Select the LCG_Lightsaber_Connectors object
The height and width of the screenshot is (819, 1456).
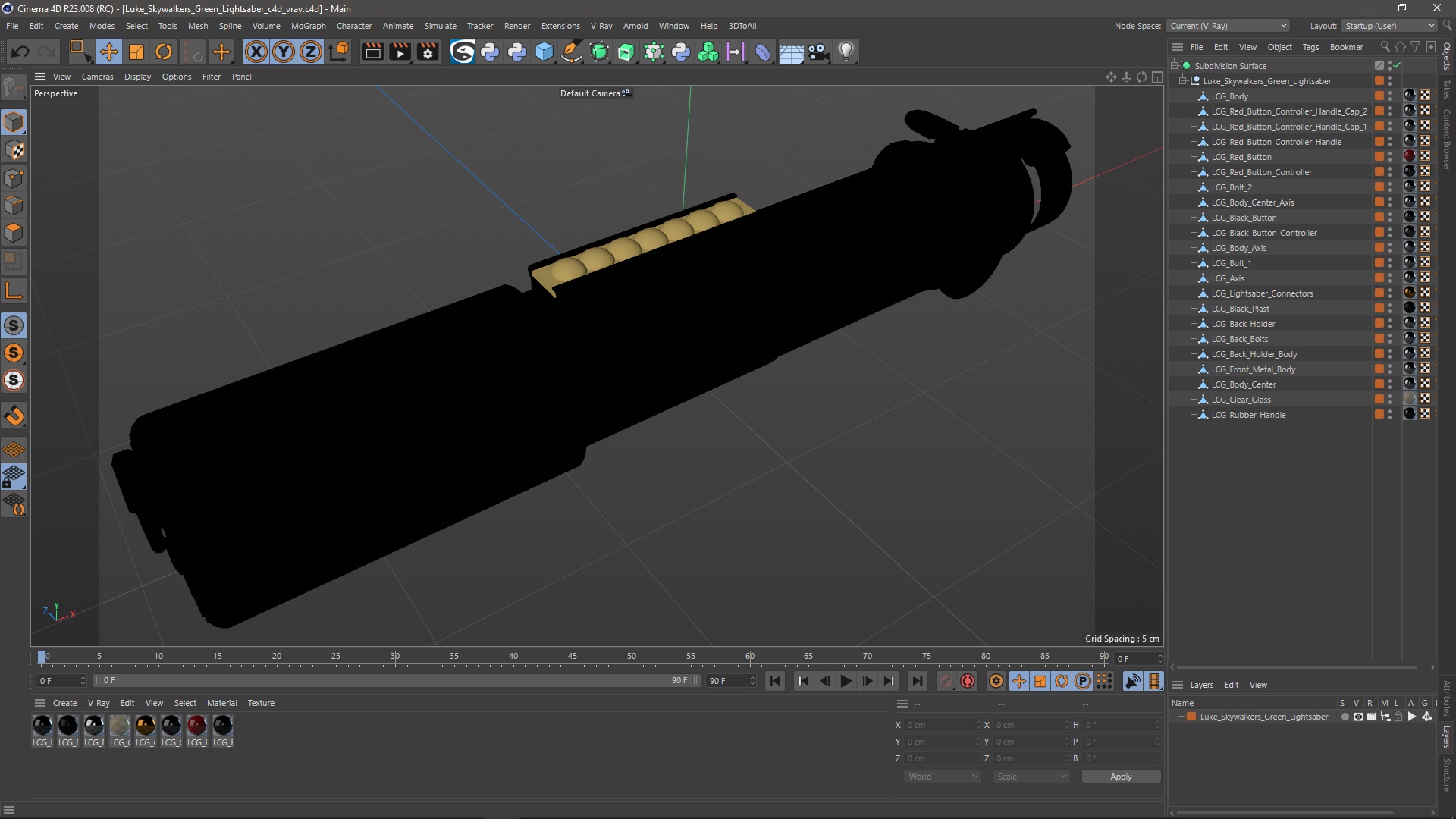1262,293
